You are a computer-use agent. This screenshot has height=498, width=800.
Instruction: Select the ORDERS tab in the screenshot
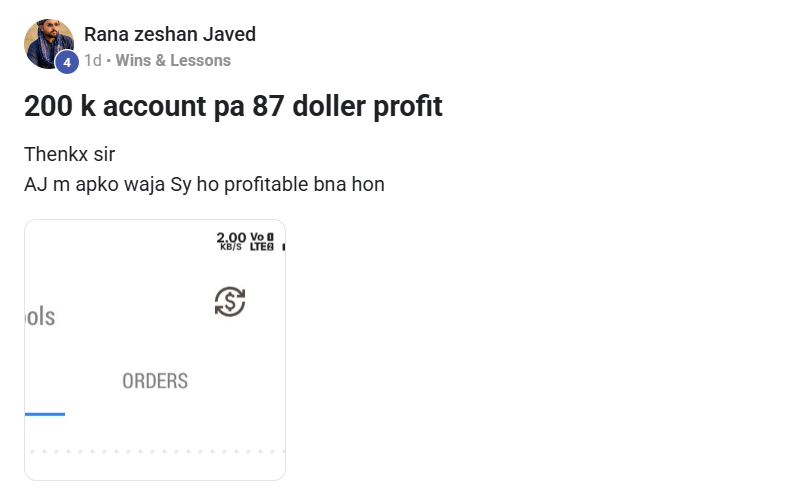coord(155,381)
